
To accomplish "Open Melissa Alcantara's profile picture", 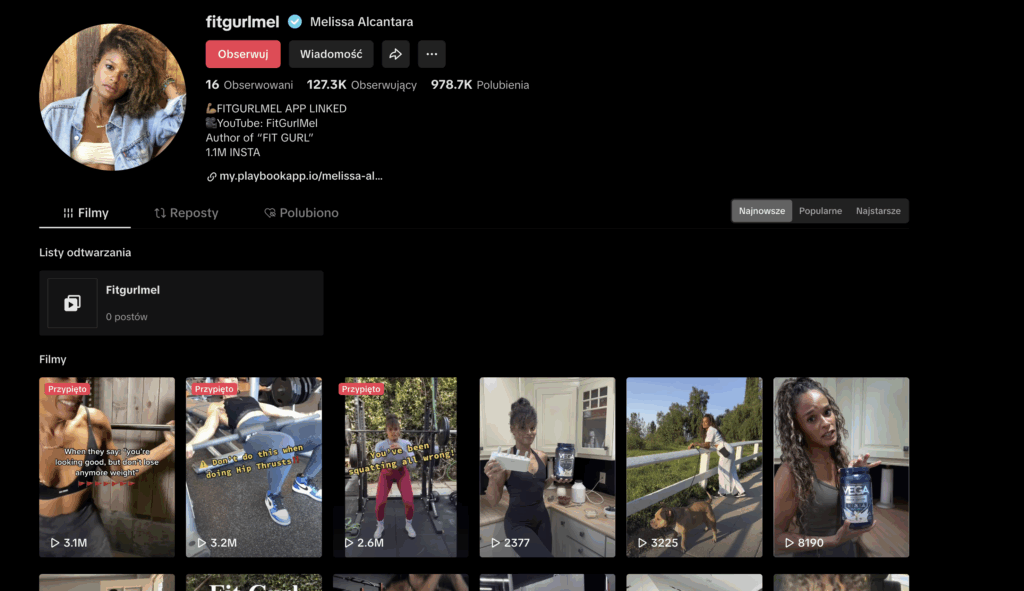I will tap(112, 98).
